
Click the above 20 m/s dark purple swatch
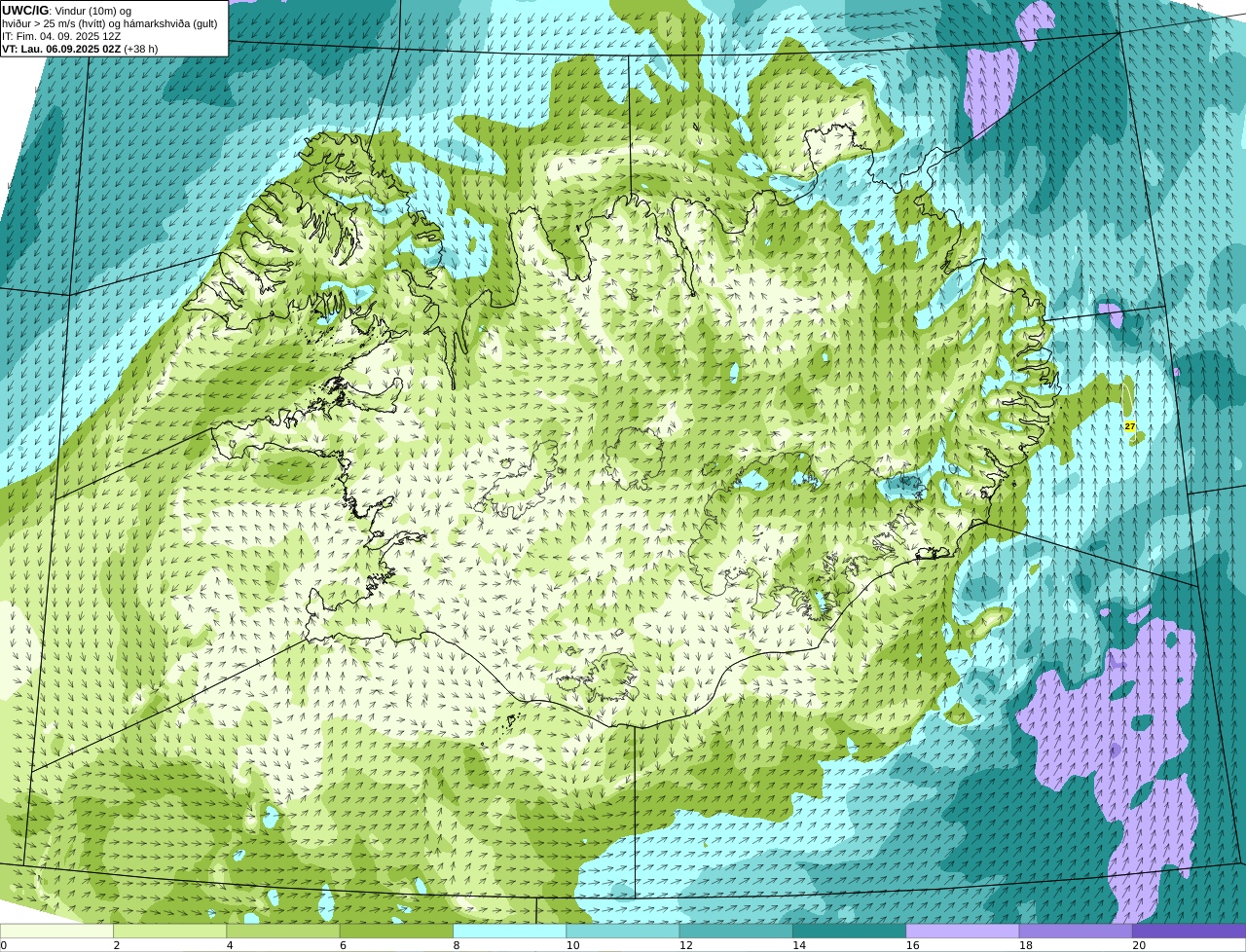[1189, 931]
